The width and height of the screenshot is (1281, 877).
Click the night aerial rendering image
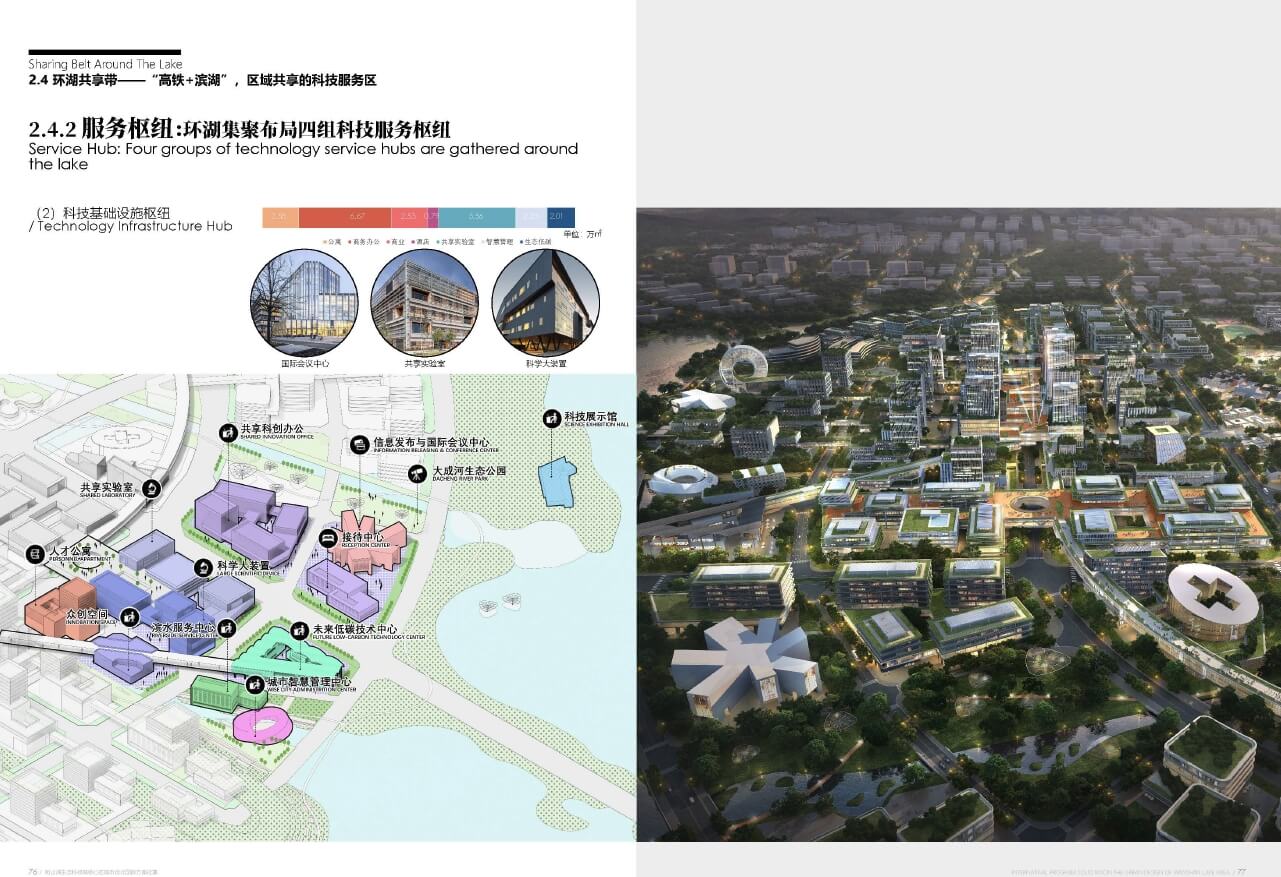tap(958, 524)
